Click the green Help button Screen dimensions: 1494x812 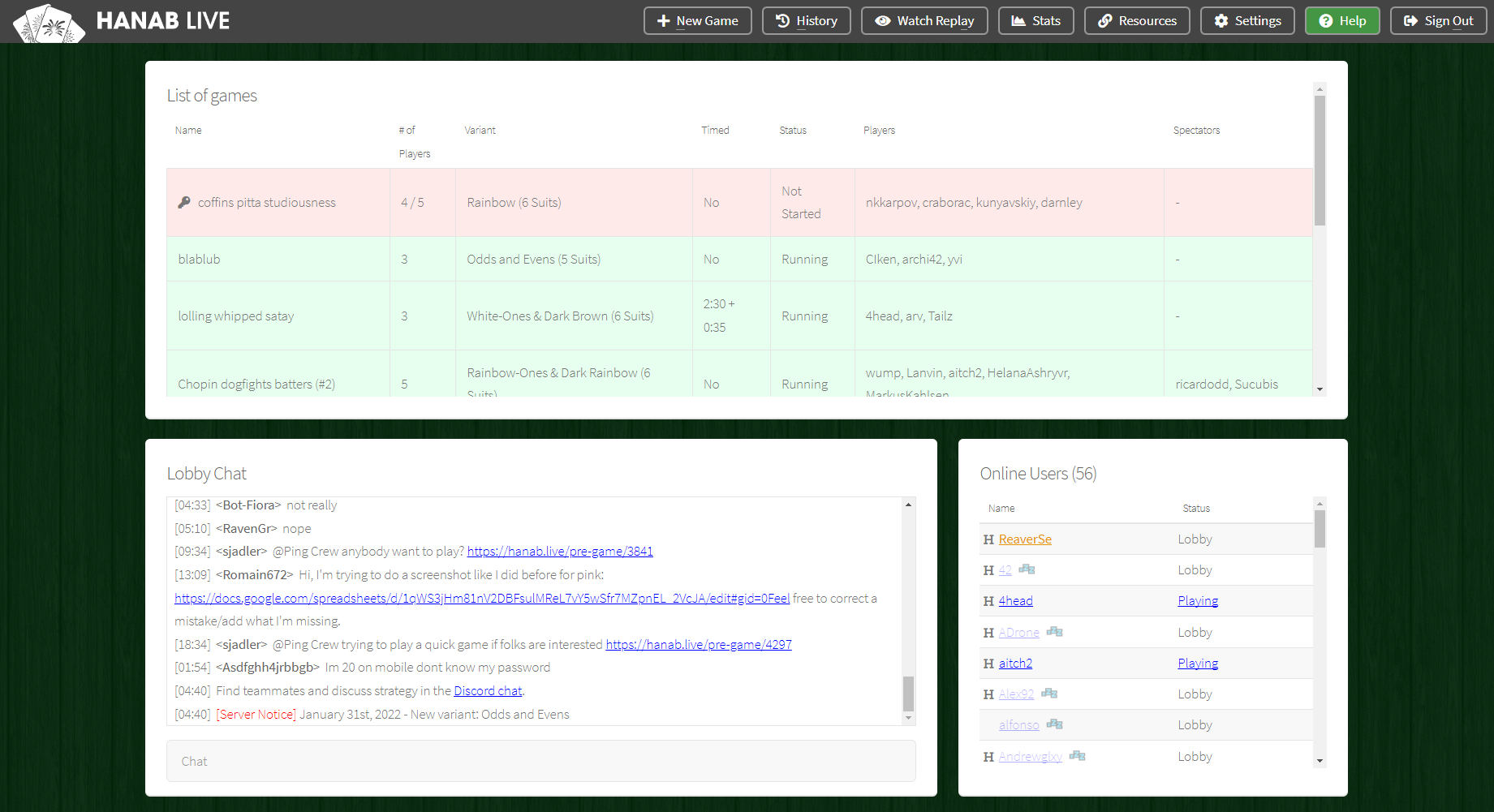click(1342, 21)
